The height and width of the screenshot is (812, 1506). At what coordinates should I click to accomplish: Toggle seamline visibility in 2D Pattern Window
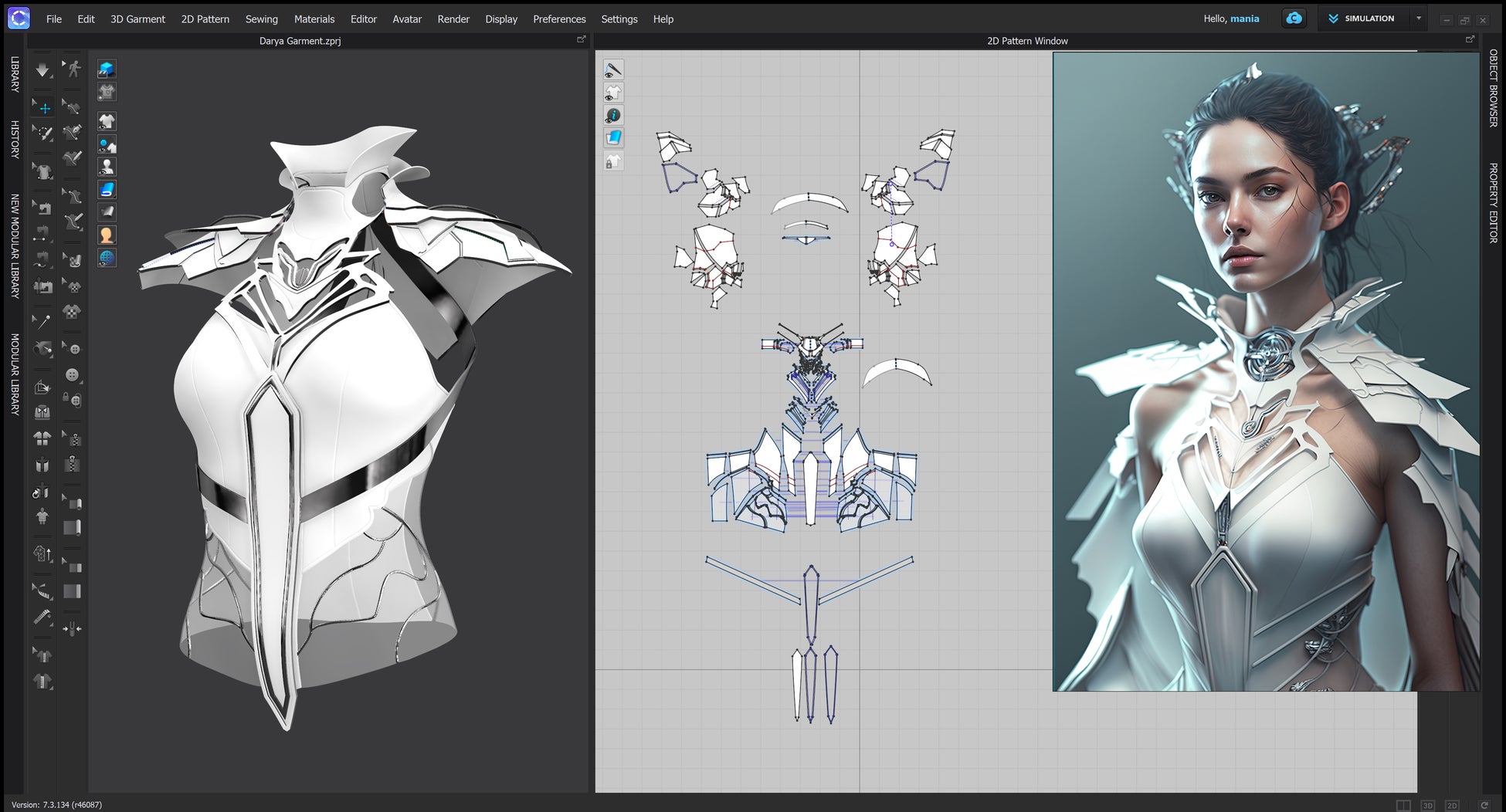tap(613, 70)
